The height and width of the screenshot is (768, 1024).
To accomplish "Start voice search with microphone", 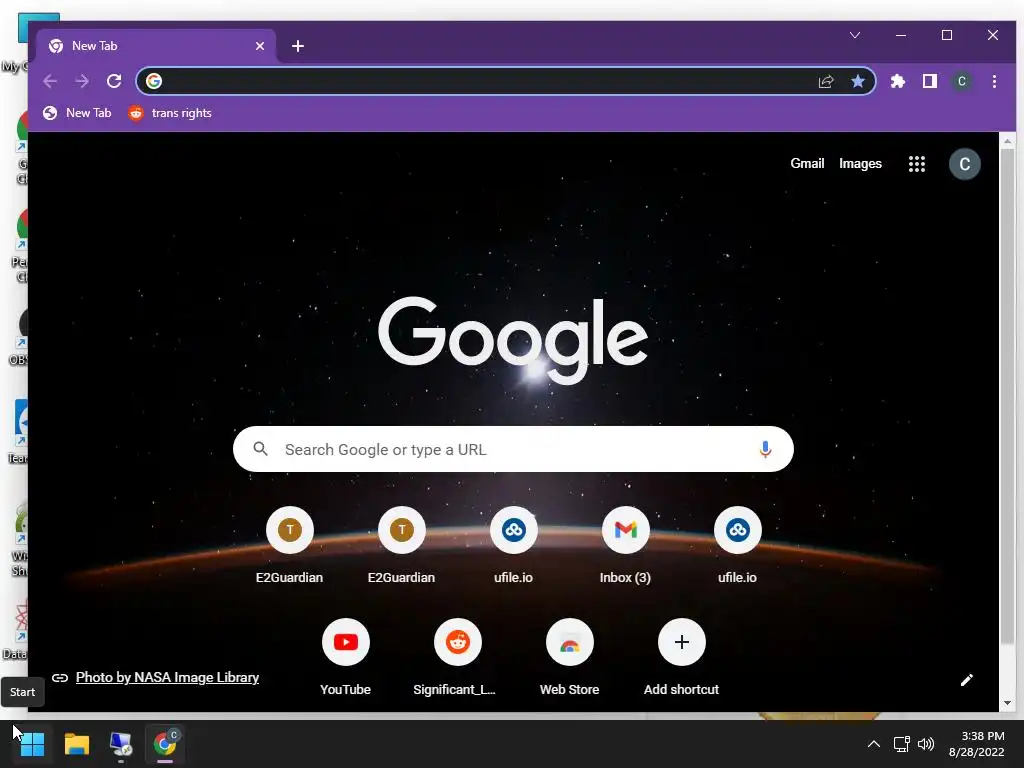I will click(765, 449).
